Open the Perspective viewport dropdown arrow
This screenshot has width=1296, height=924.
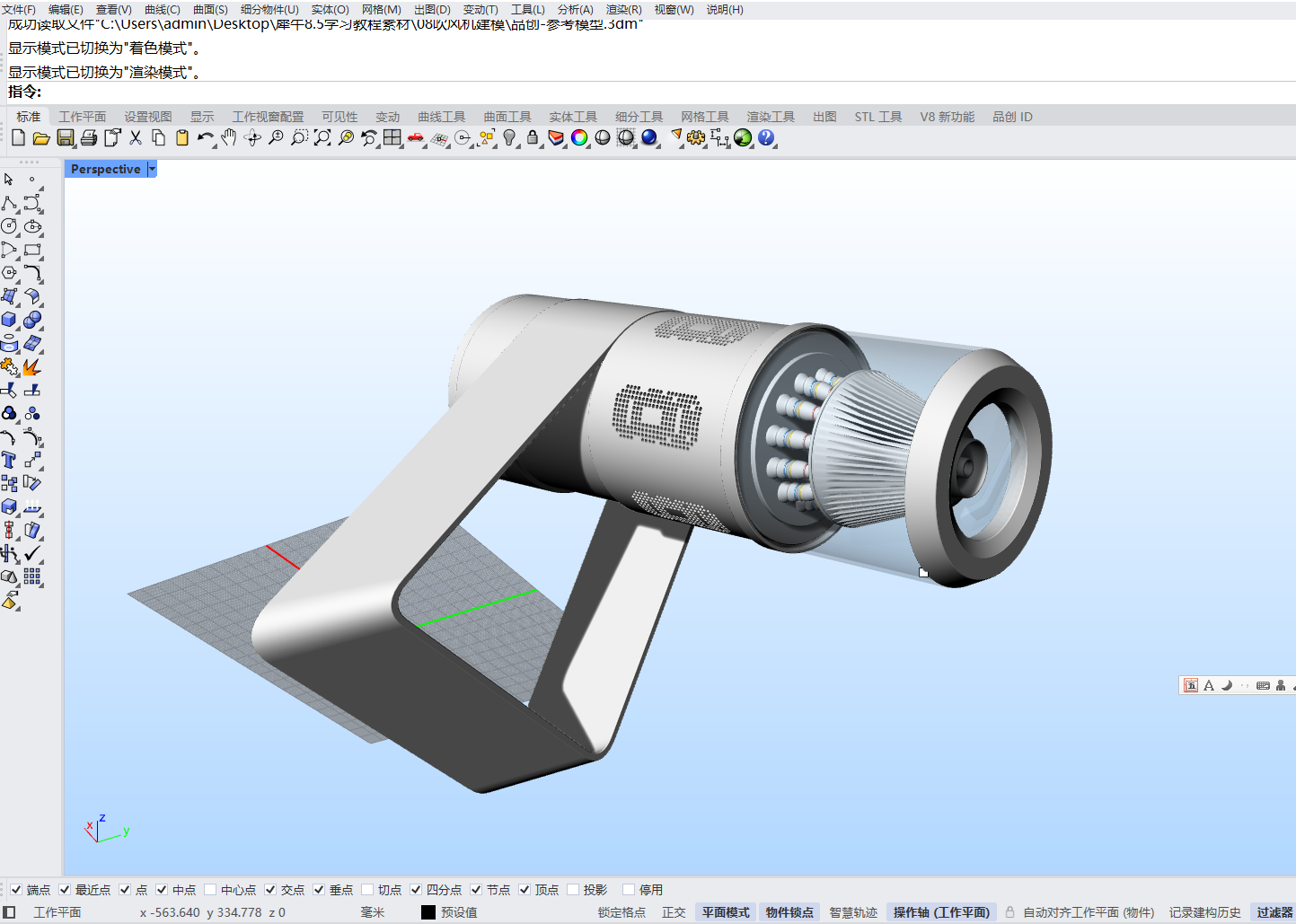(152, 169)
